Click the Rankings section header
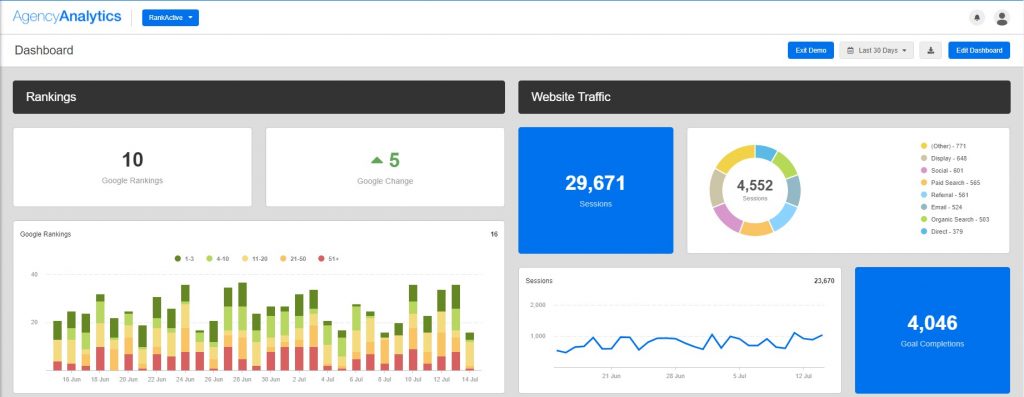Screen dimensions: 1024x397 (259, 97)
